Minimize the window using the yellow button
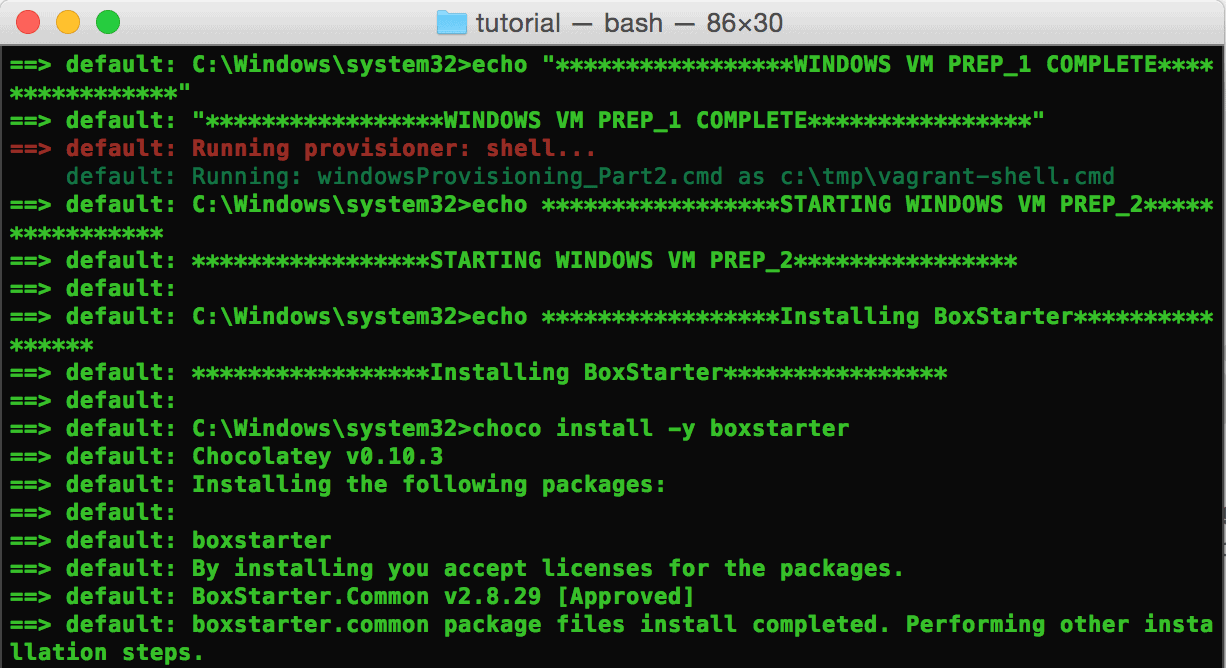 point(68,22)
